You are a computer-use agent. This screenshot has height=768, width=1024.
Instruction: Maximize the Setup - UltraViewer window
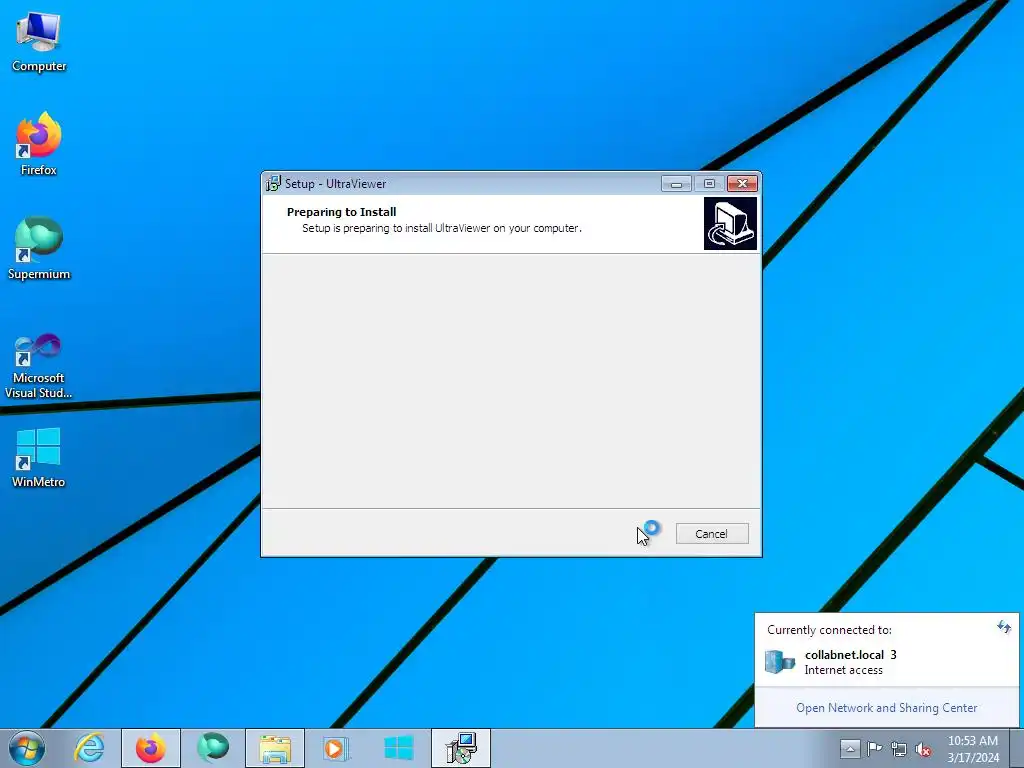click(x=709, y=184)
